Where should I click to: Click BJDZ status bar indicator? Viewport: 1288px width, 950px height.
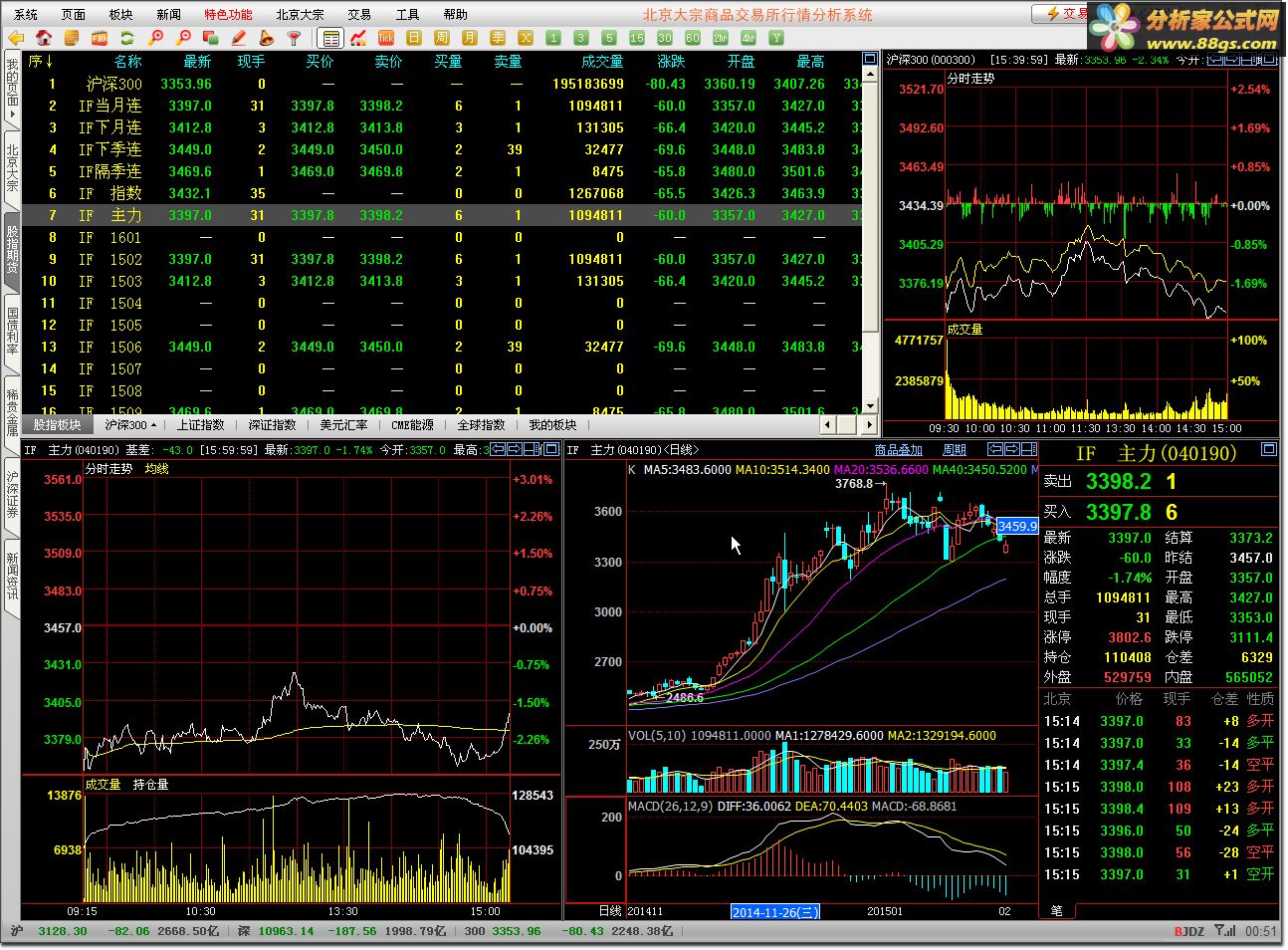1189,931
